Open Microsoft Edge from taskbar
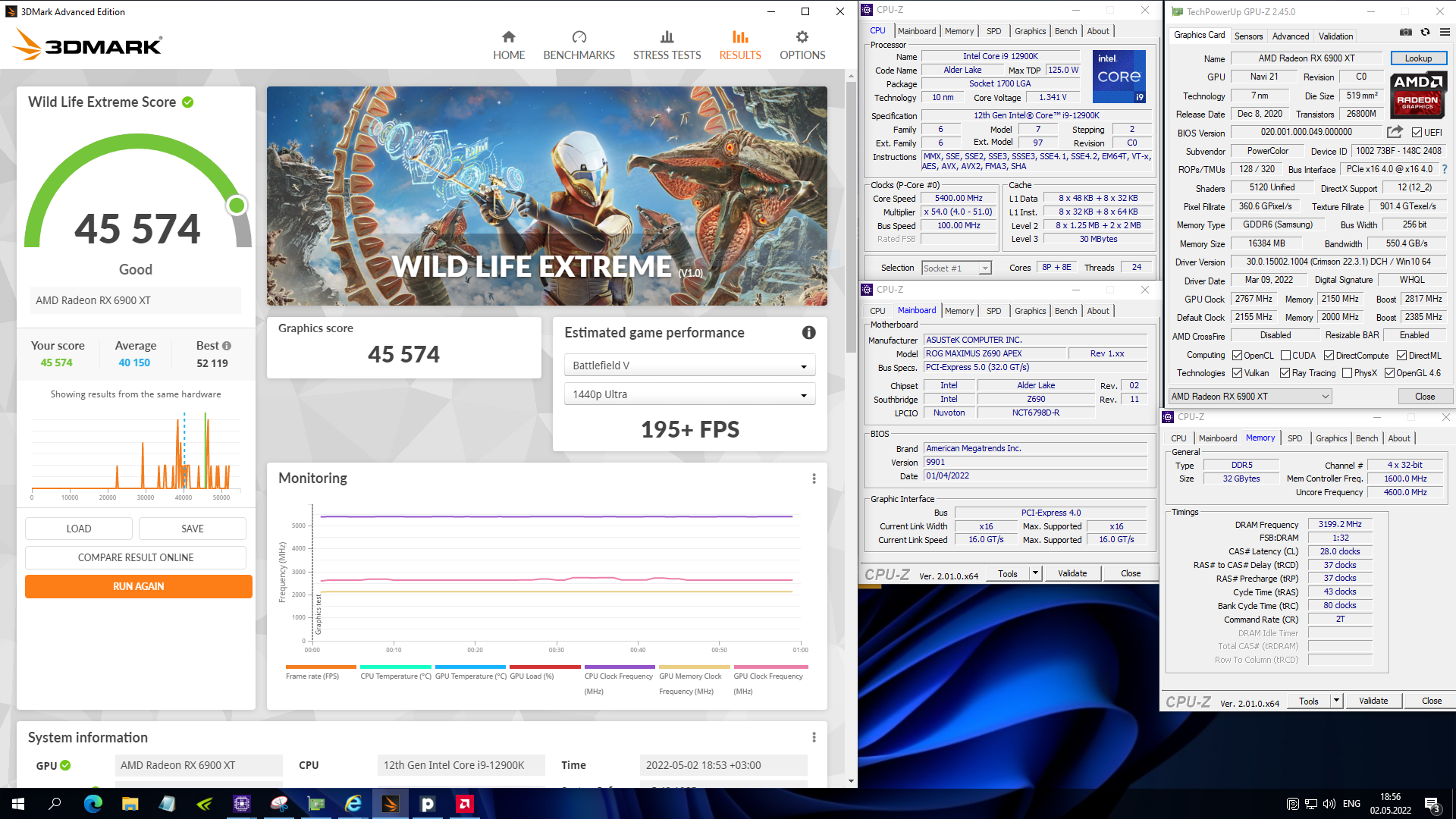The image size is (1456, 819). [93, 804]
